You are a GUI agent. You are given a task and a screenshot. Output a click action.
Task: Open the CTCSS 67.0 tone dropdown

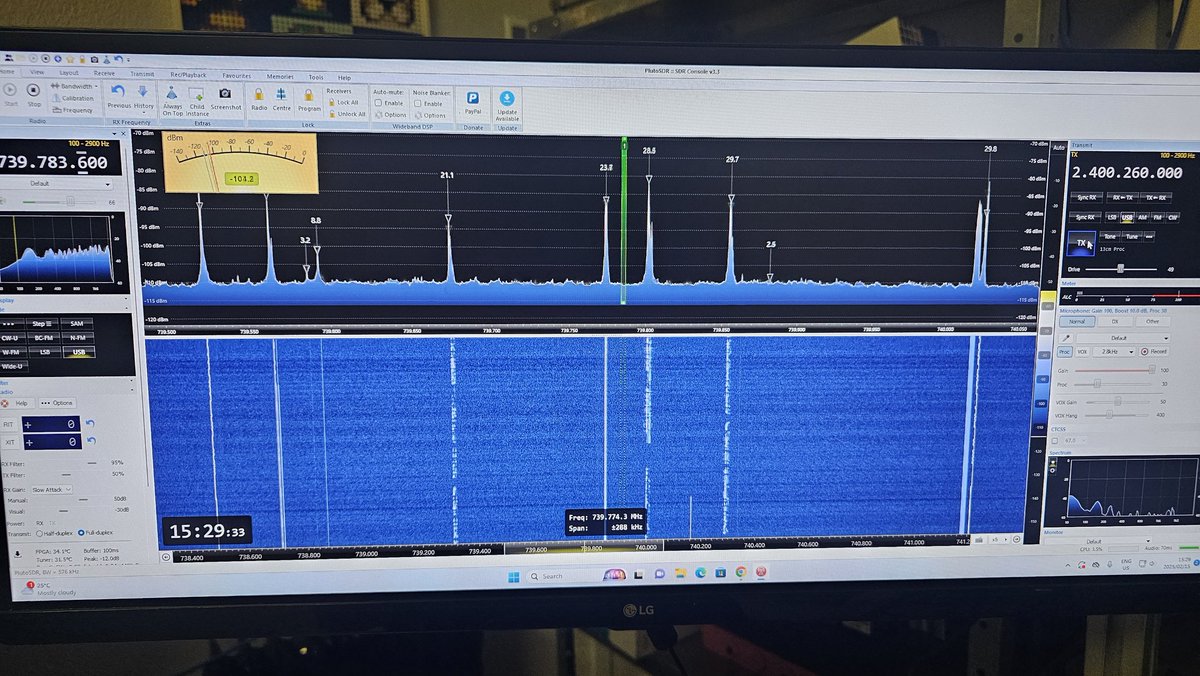(1075, 440)
